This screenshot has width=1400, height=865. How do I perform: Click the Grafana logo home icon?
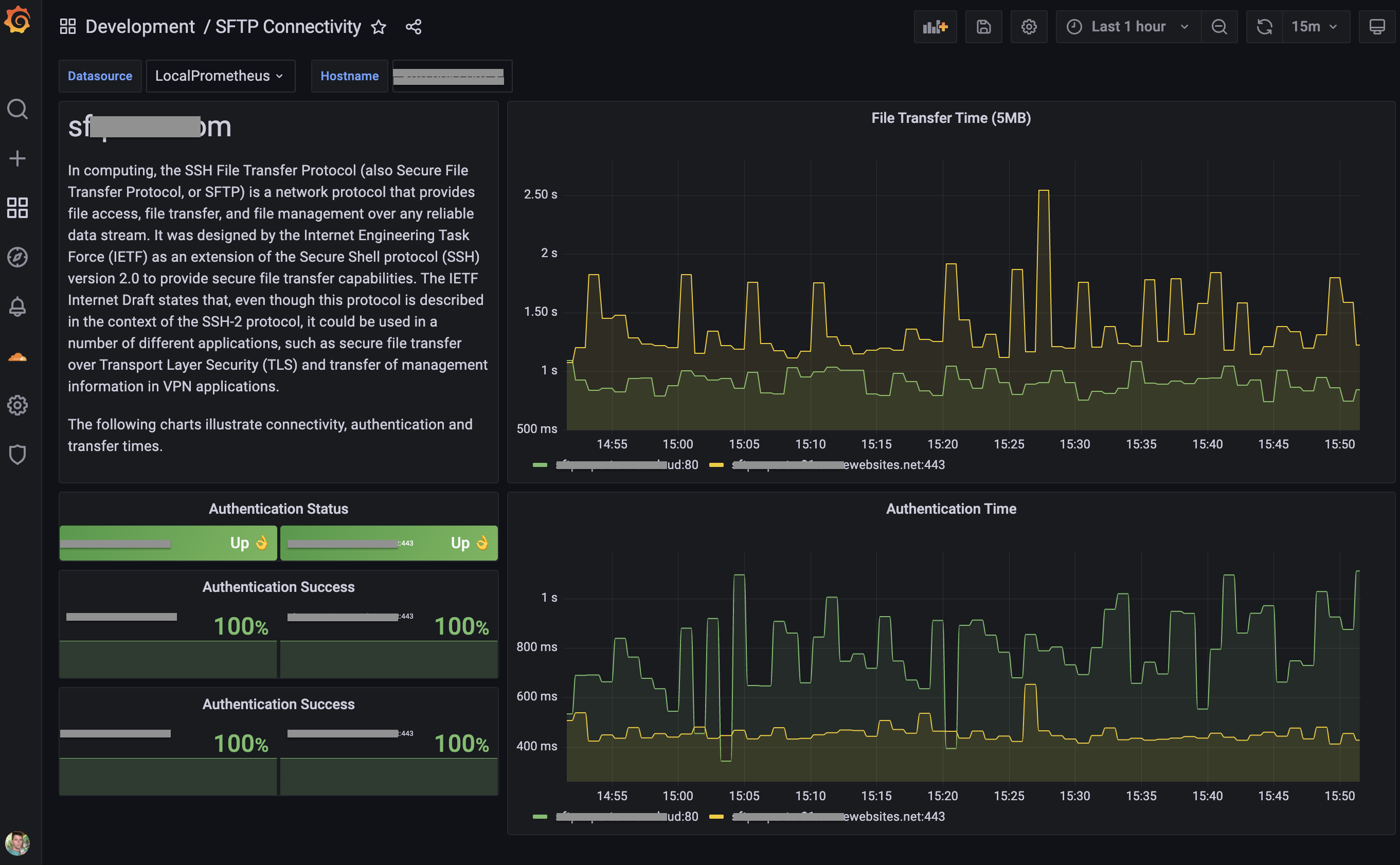(x=17, y=21)
